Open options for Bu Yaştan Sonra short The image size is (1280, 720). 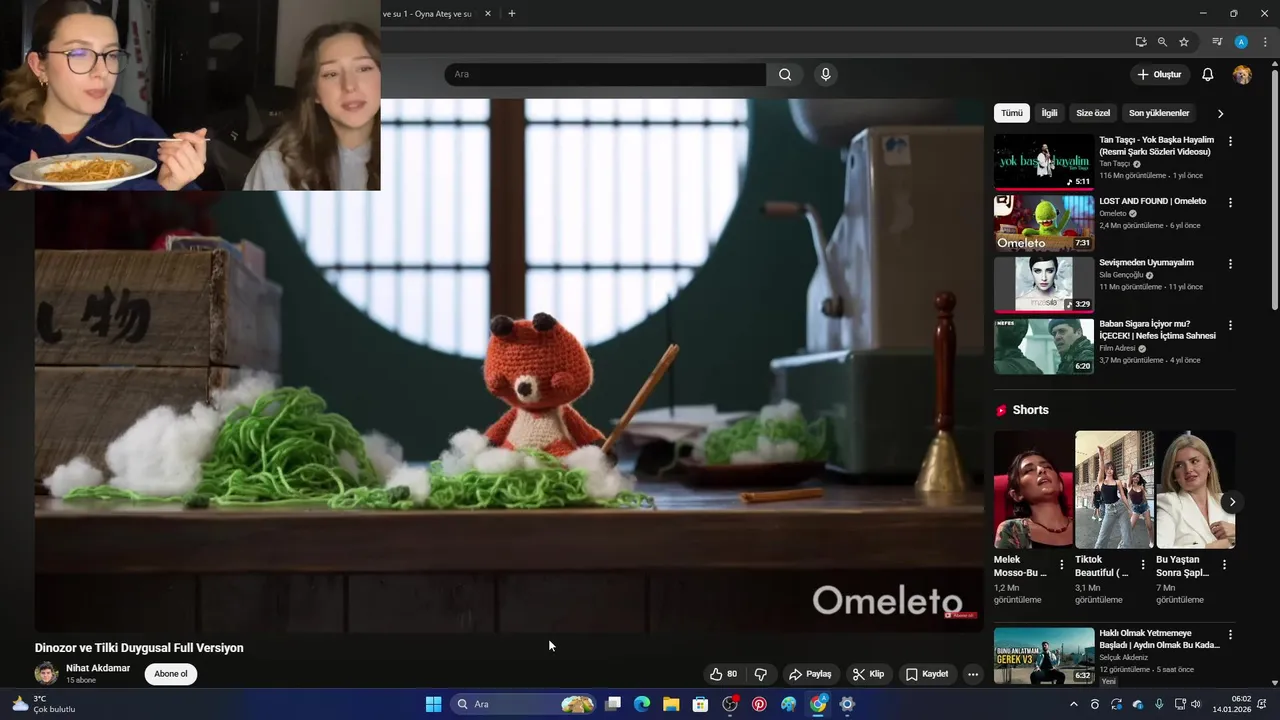pos(1224,565)
